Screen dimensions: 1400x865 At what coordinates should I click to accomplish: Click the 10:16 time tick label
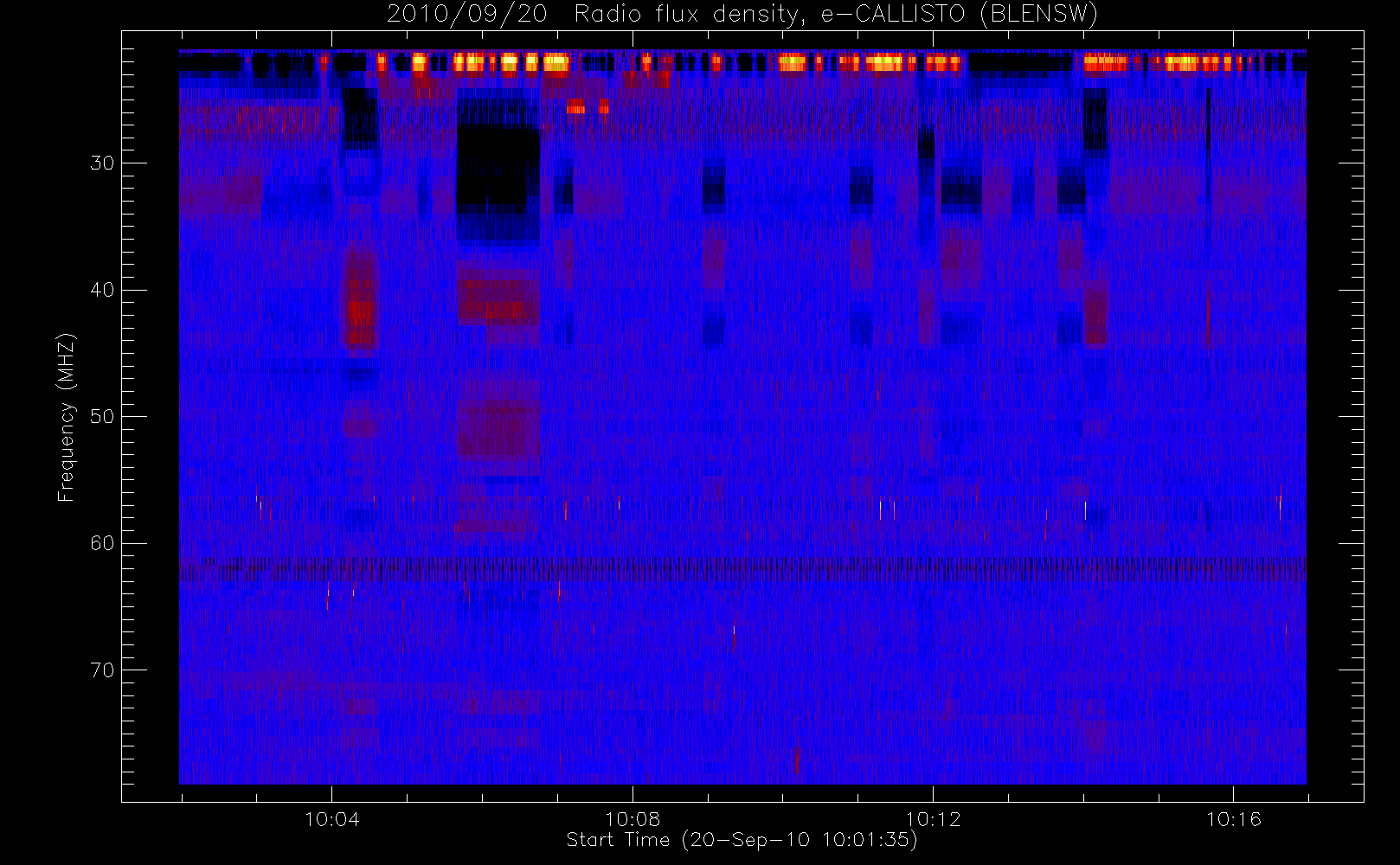(1234, 819)
